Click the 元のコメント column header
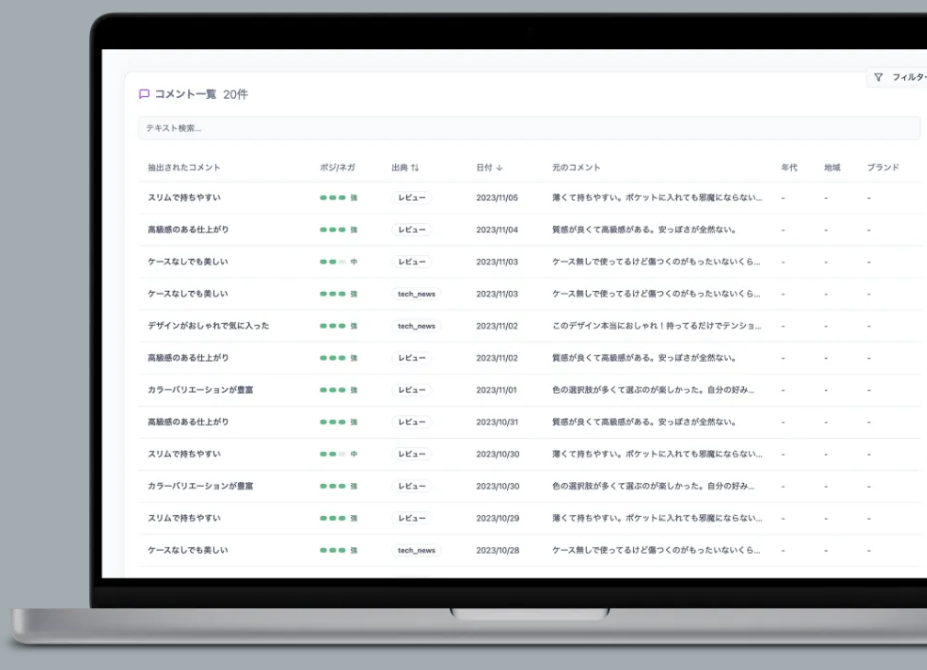 coord(576,168)
